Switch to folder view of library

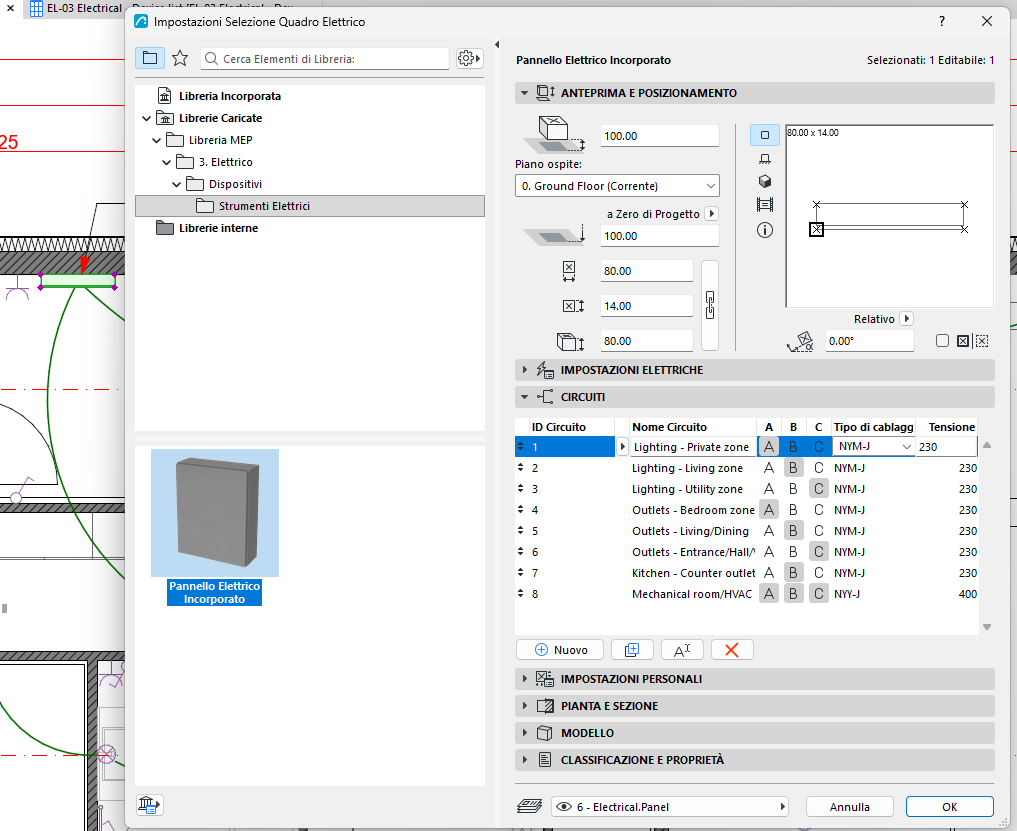pyautogui.click(x=150, y=58)
